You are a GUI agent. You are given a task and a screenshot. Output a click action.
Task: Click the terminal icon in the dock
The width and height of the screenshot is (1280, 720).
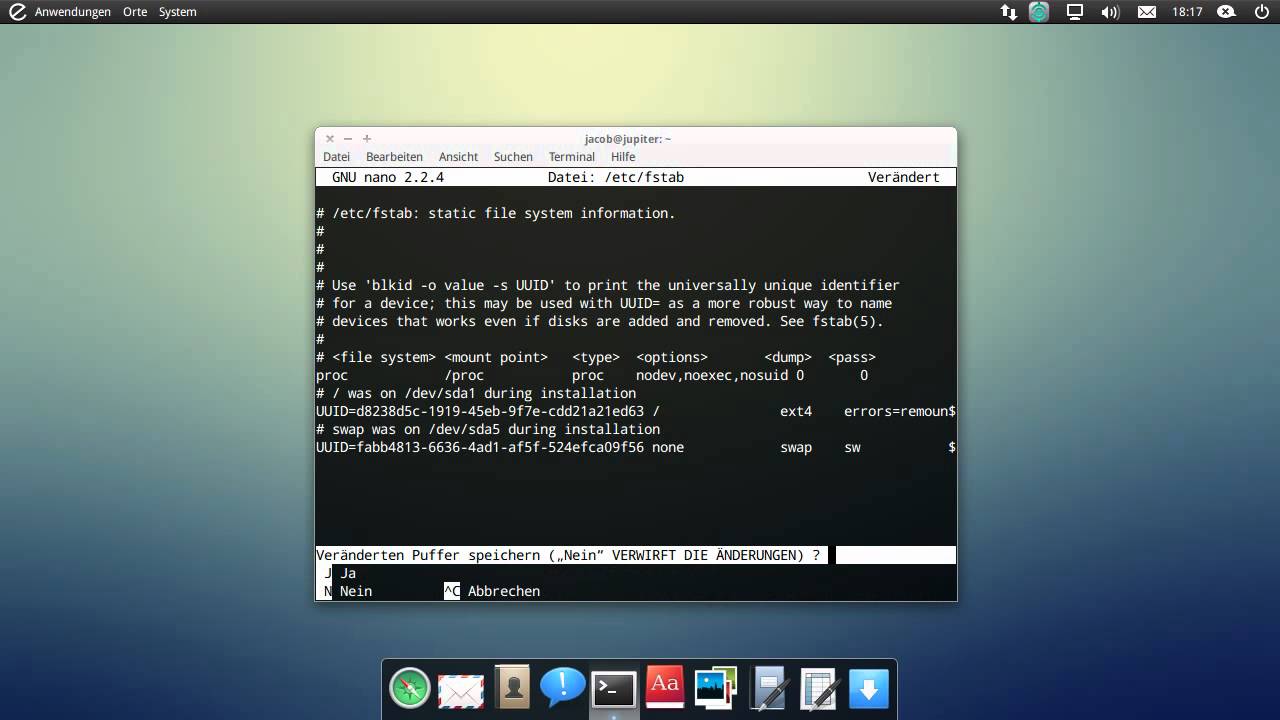(x=613, y=688)
